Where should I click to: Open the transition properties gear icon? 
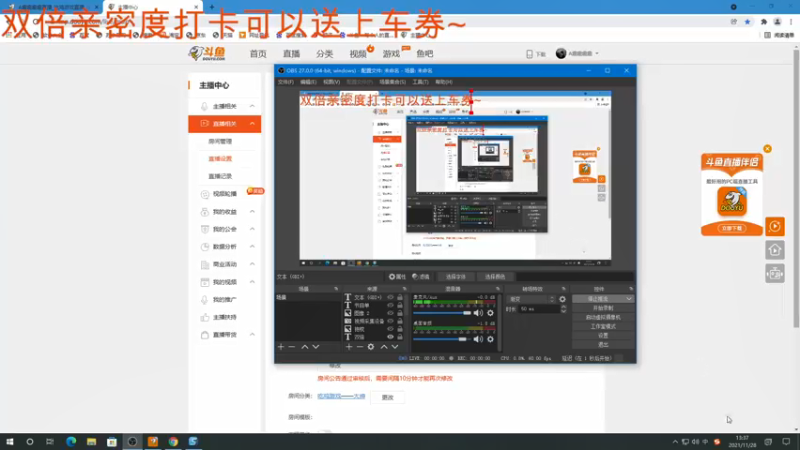(x=562, y=299)
